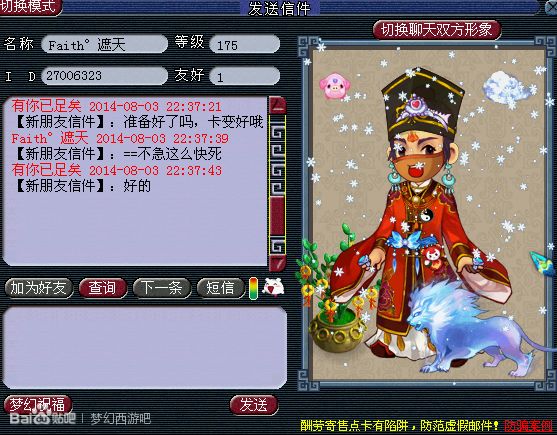Click the blue crystal icon at right edge
Screen dimensions: 557x435
point(543,263)
